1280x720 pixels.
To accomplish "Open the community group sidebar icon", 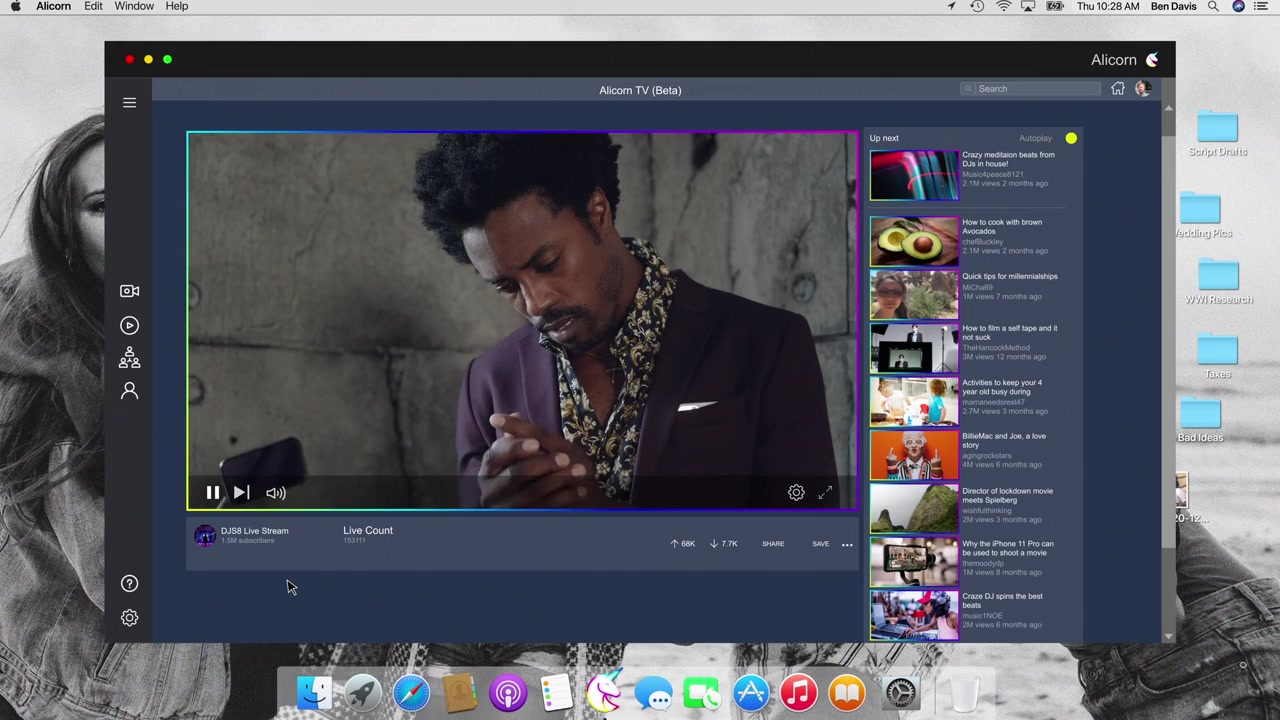I will coord(129,358).
